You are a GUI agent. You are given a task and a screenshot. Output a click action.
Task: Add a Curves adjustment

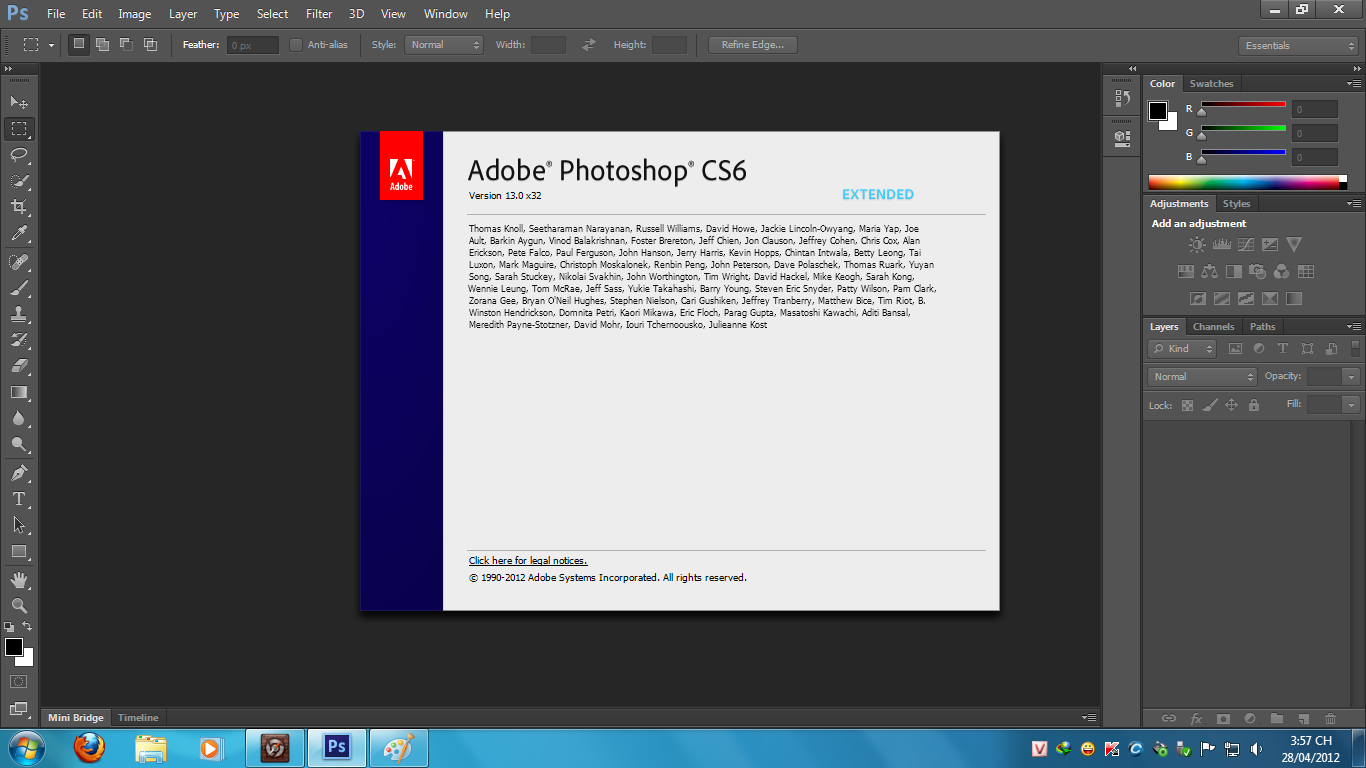[1245, 244]
